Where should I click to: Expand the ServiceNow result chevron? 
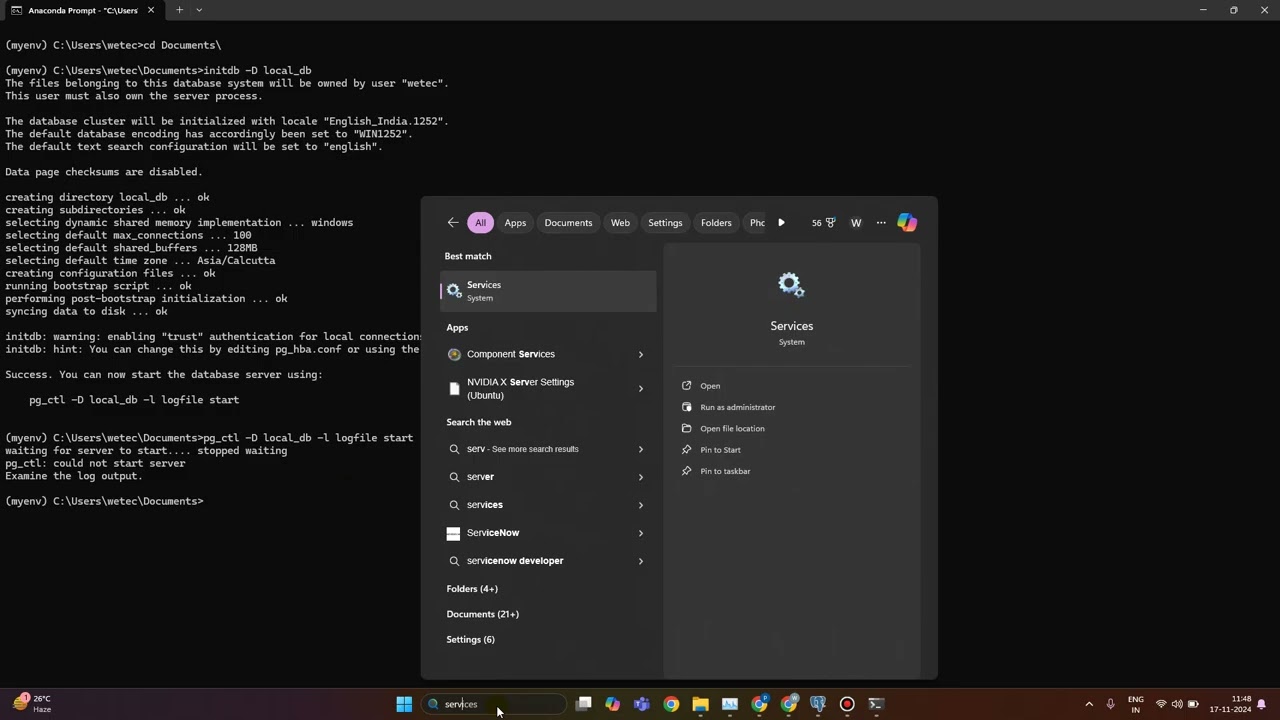[641, 533]
